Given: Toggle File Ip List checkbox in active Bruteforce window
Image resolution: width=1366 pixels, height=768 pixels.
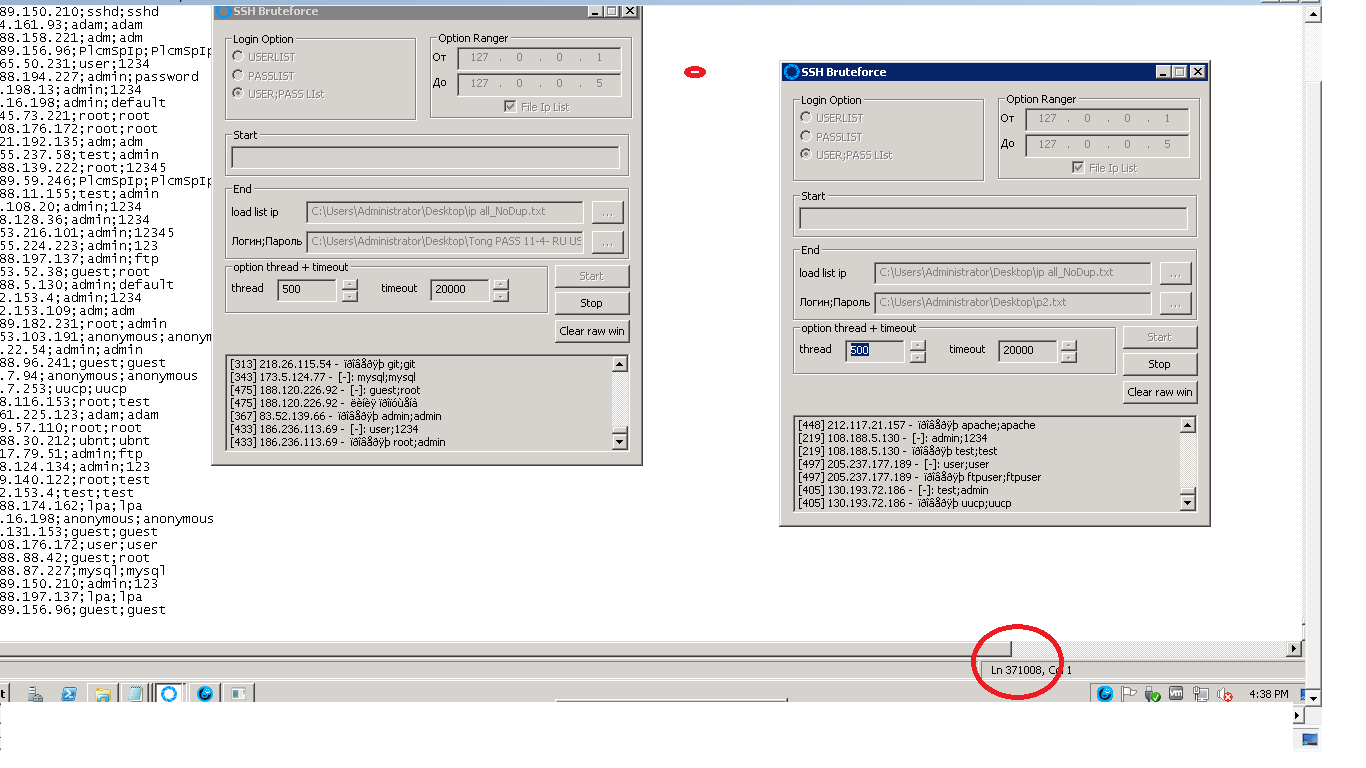Looking at the screenshot, I should coord(1077,167).
